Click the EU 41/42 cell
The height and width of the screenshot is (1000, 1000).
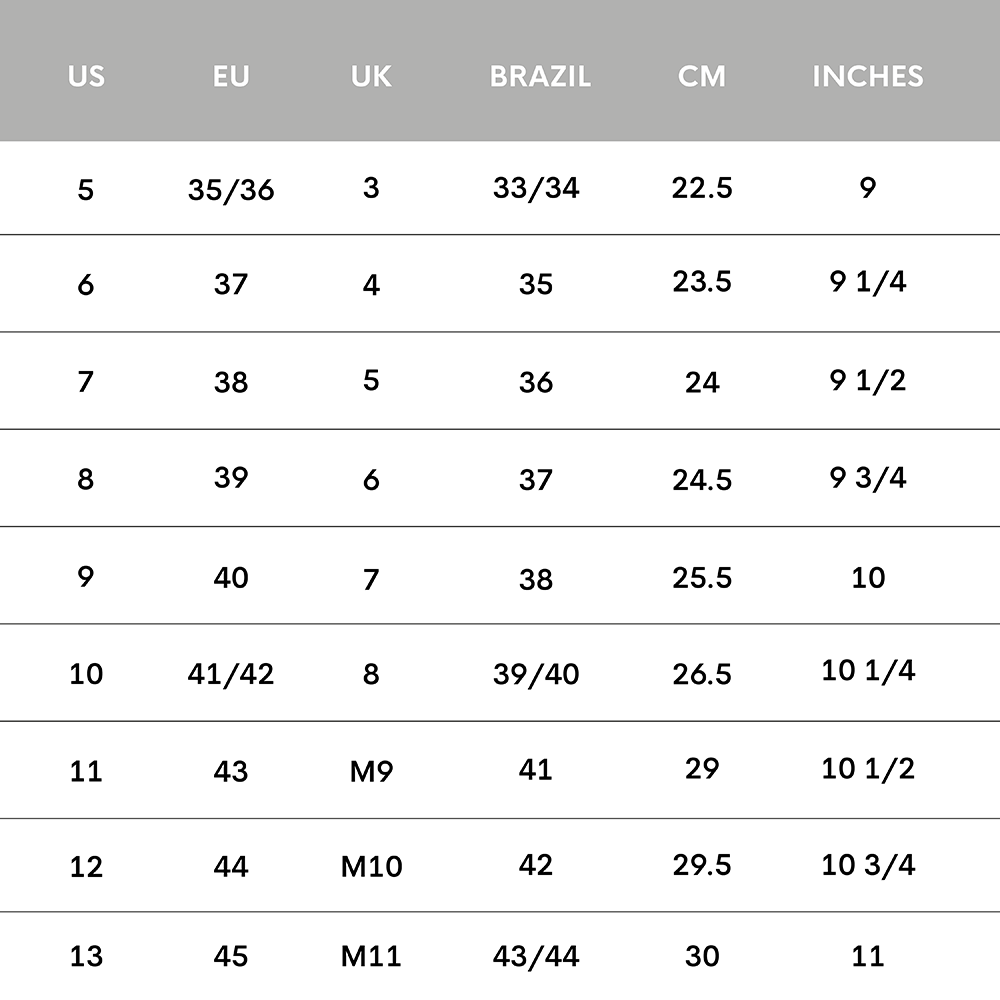(x=231, y=674)
